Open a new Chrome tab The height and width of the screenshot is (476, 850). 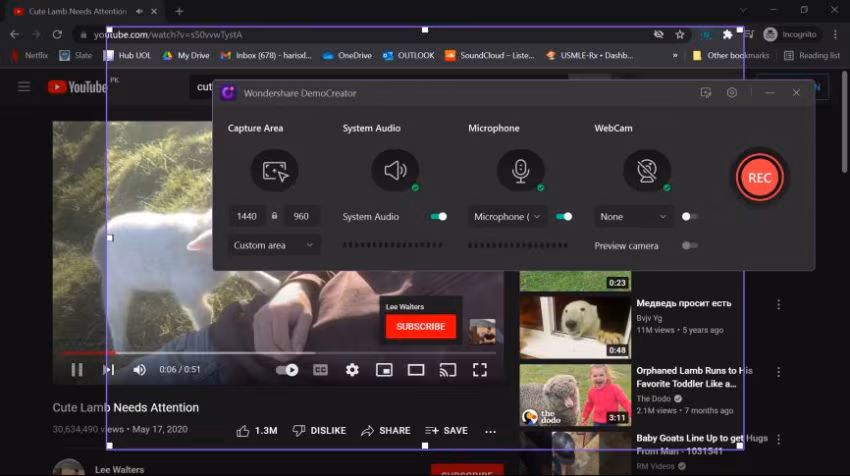point(179,11)
